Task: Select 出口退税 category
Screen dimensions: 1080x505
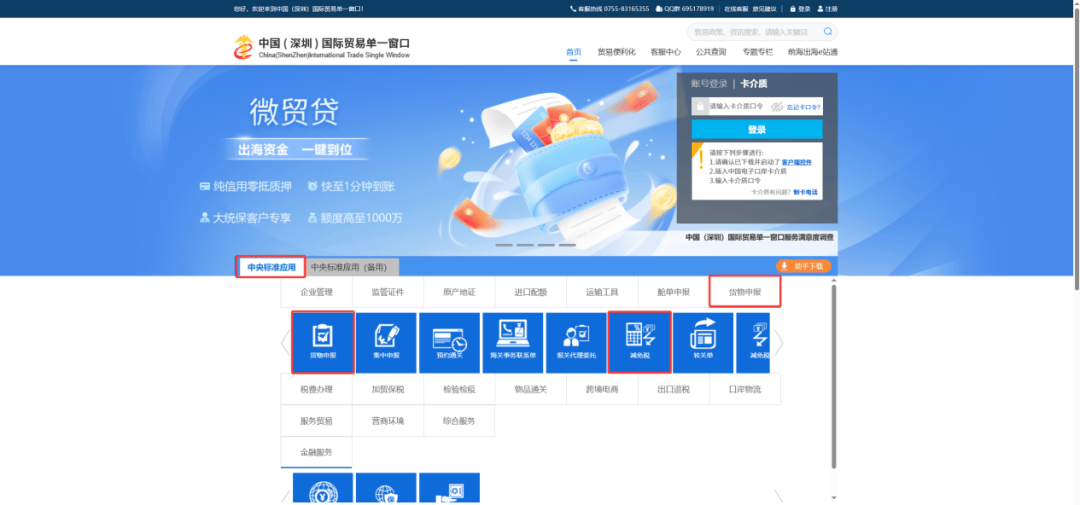Action: tap(674, 389)
